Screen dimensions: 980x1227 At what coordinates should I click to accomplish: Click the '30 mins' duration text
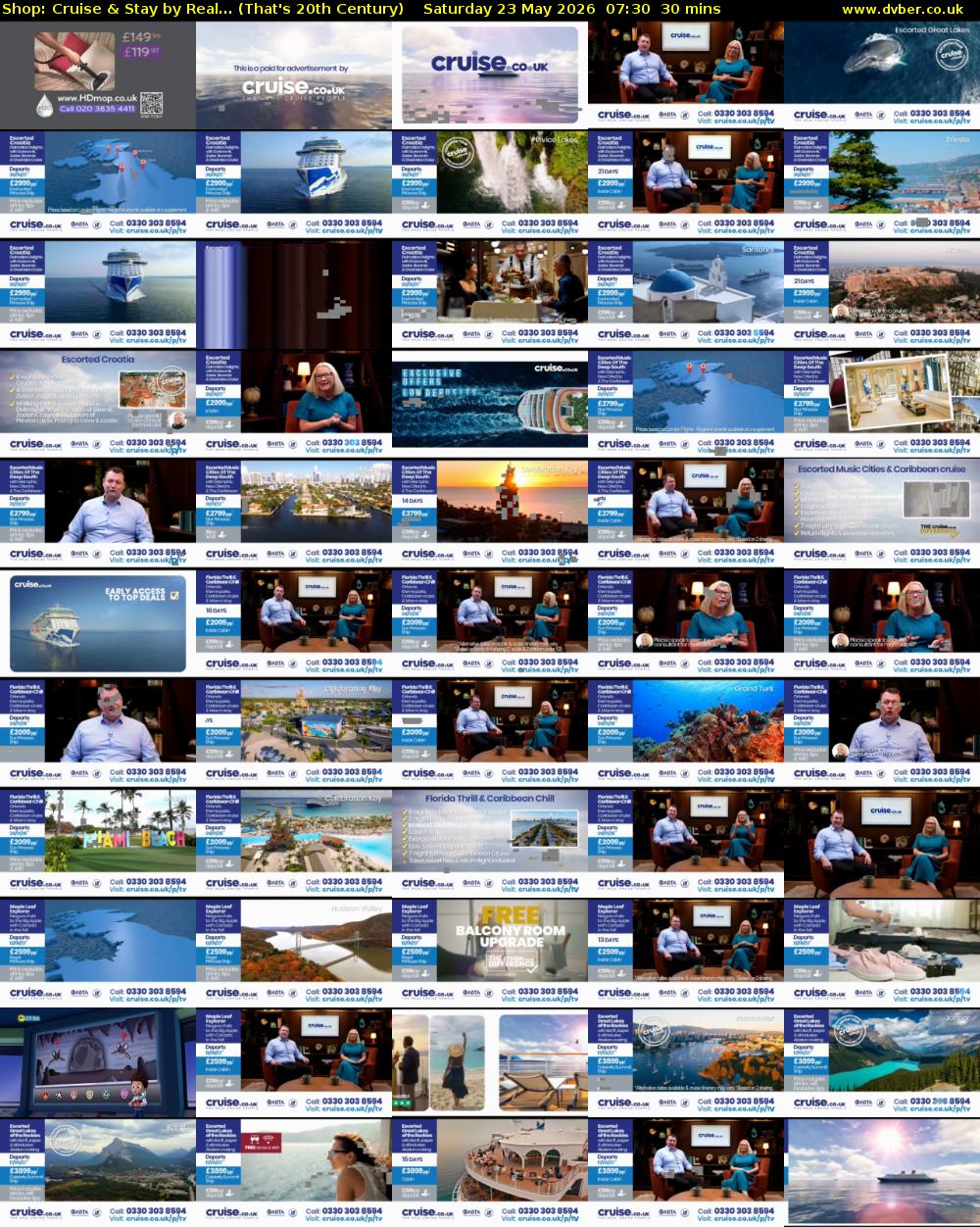click(691, 9)
